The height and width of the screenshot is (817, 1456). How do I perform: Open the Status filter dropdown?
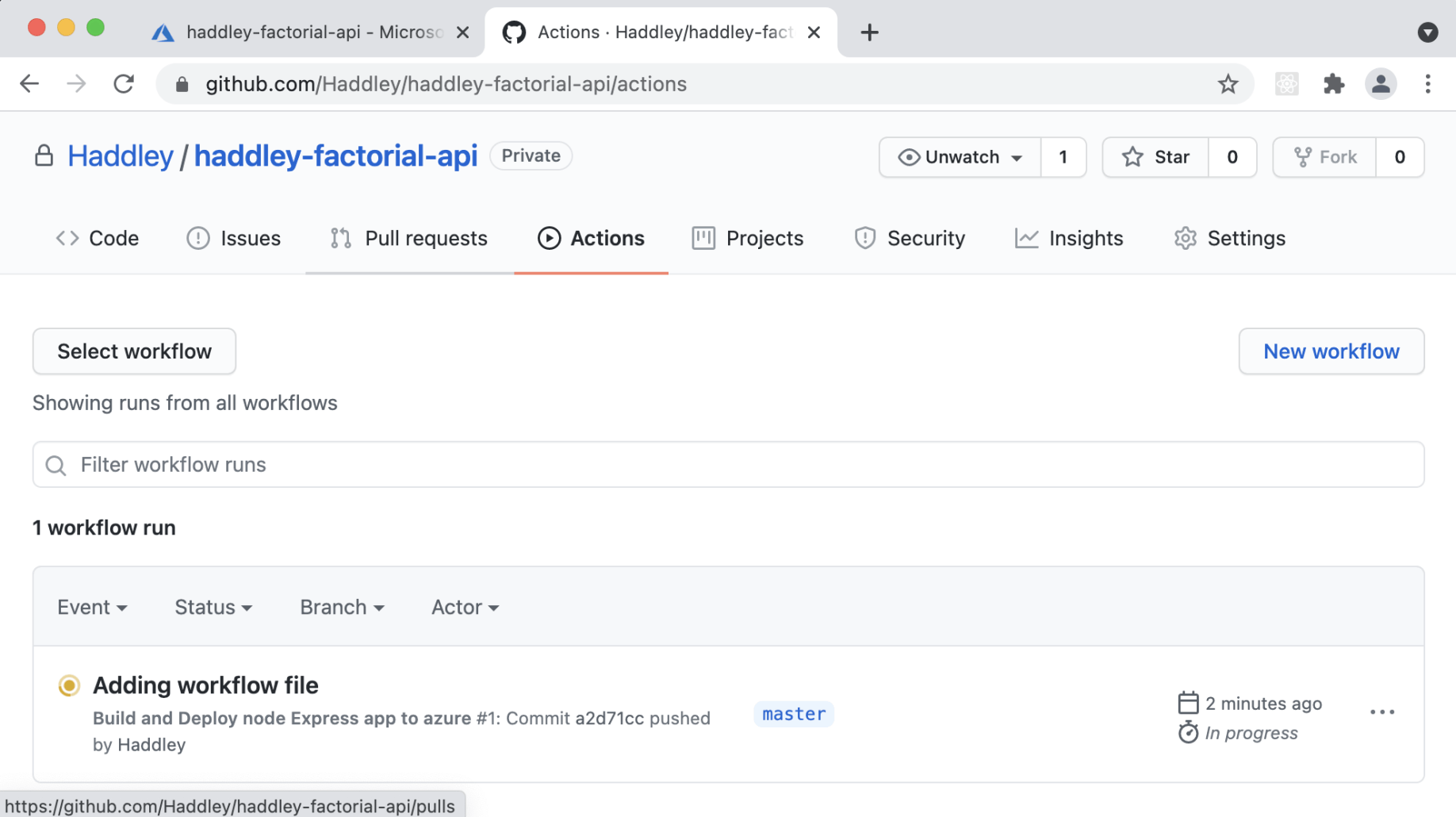coord(213,608)
